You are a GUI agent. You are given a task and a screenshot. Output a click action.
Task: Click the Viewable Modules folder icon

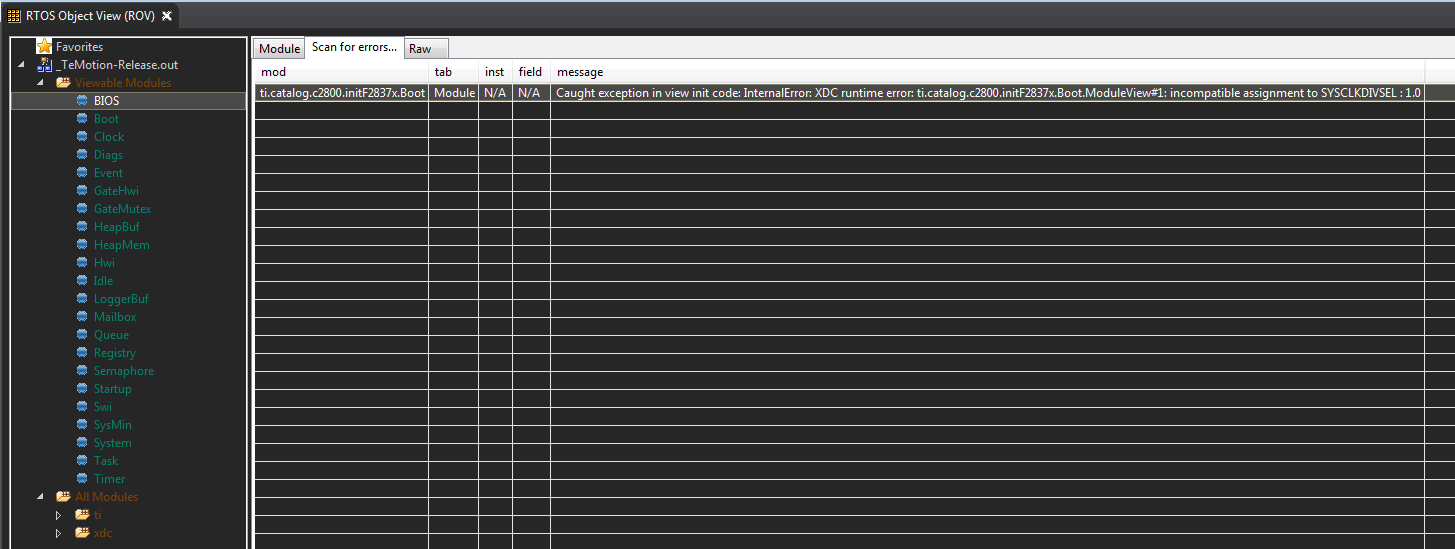coord(63,83)
